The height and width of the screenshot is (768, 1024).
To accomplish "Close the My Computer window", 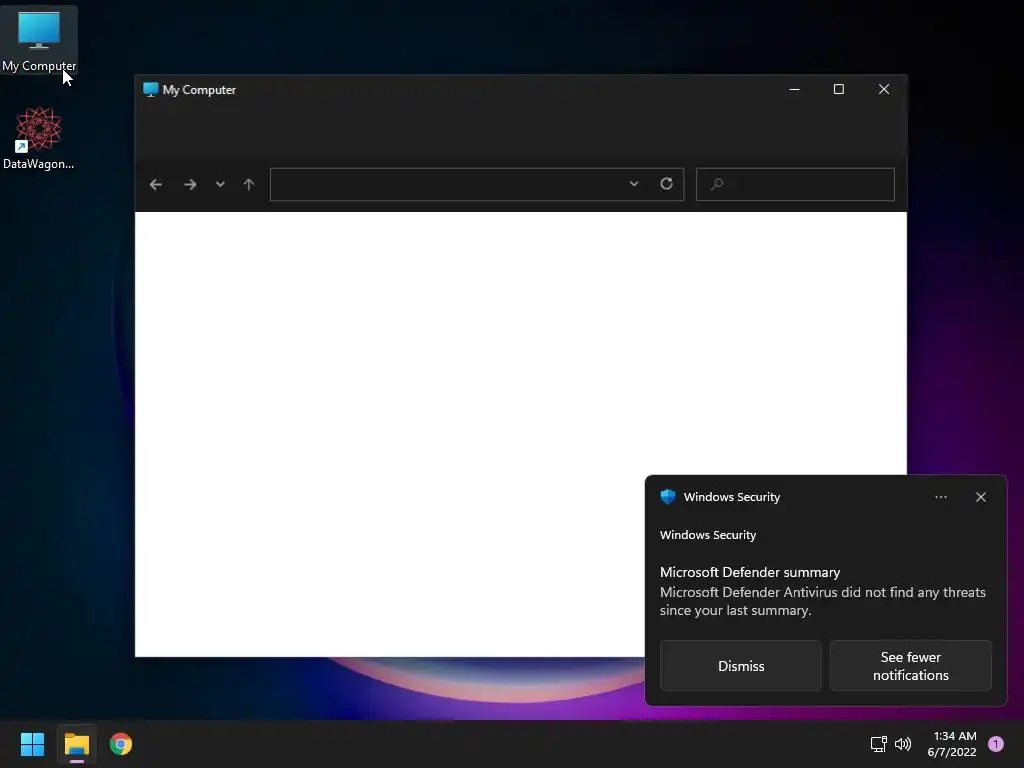I will point(884,89).
